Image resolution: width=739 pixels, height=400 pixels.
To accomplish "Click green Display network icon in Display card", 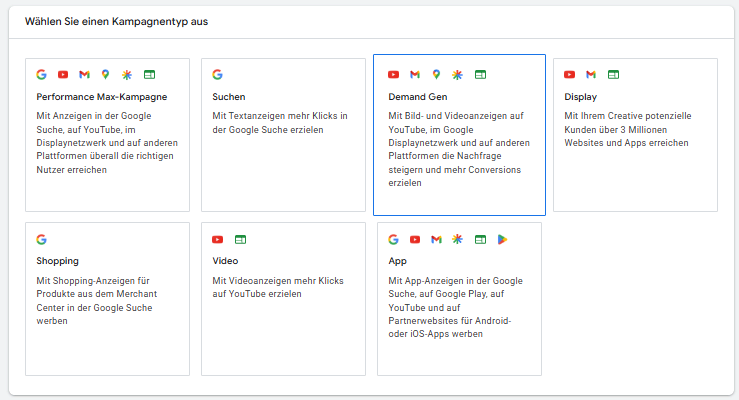I will coord(613,74).
